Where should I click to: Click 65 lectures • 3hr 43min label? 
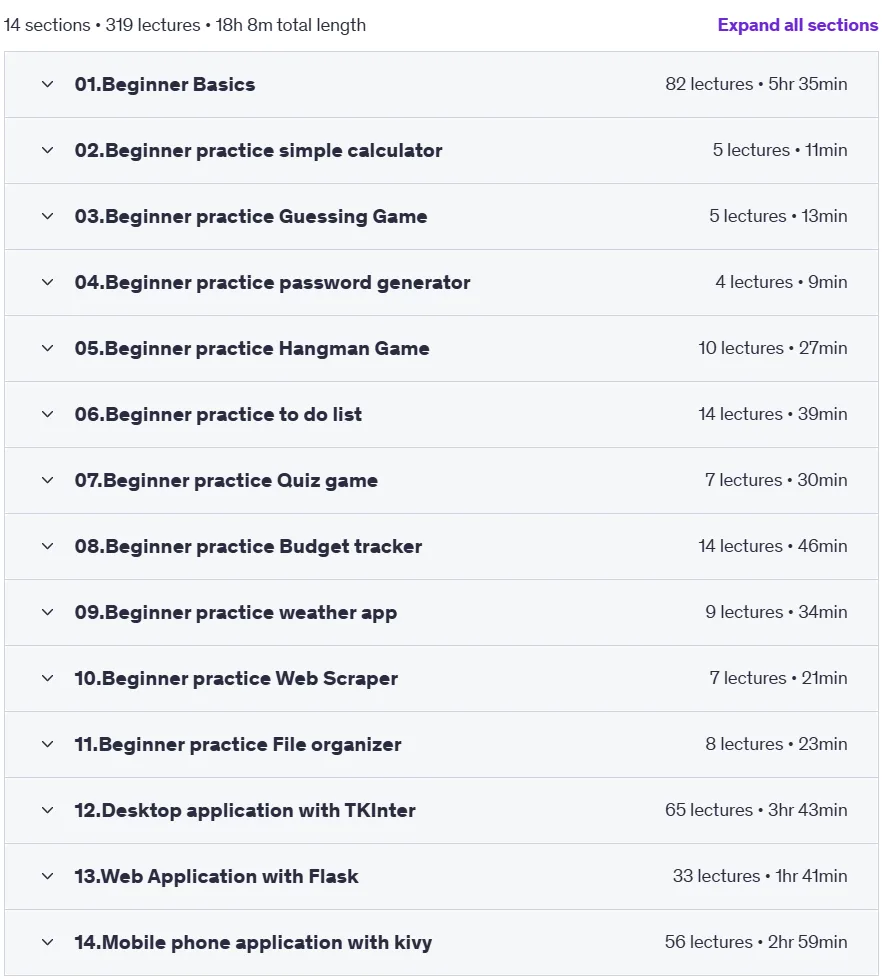point(756,810)
